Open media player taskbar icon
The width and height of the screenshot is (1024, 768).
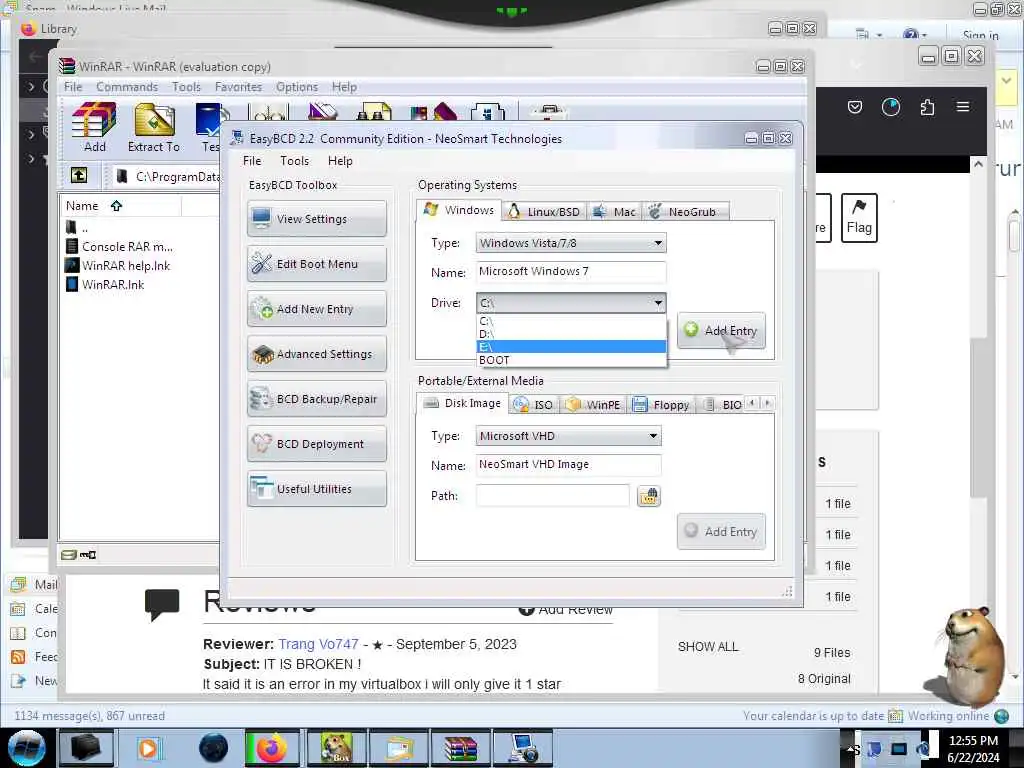148,748
